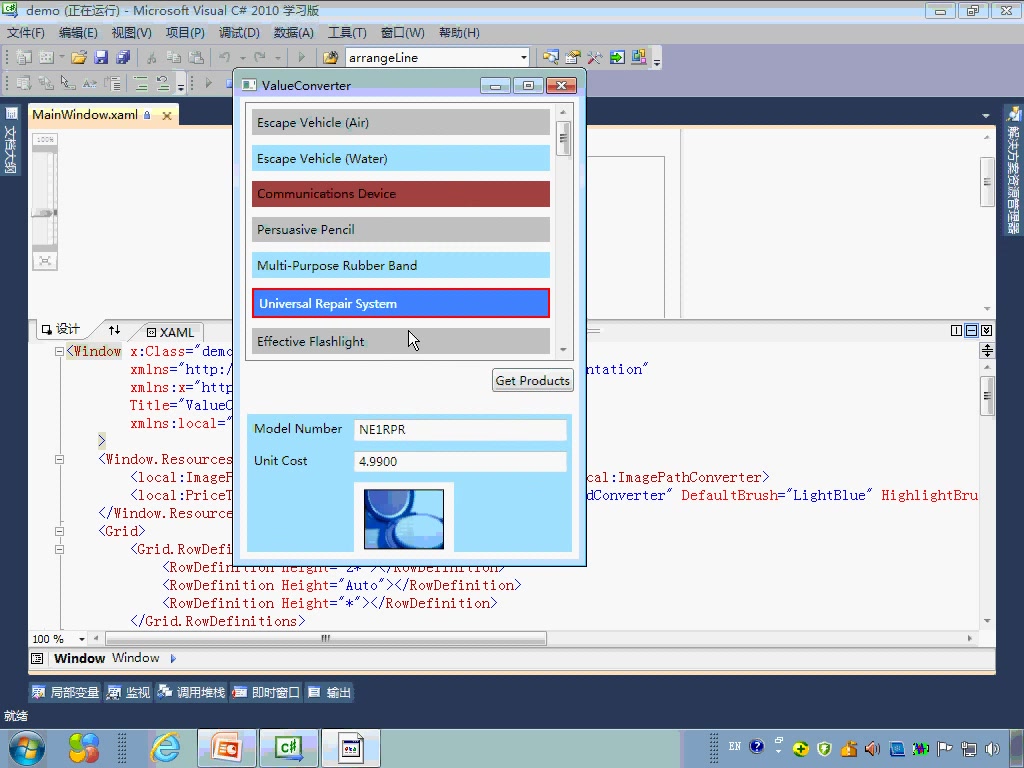Screen dimensions: 1024x768
Task: Collapse the Grid.RowDefinitions XAML node
Action: point(60,549)
